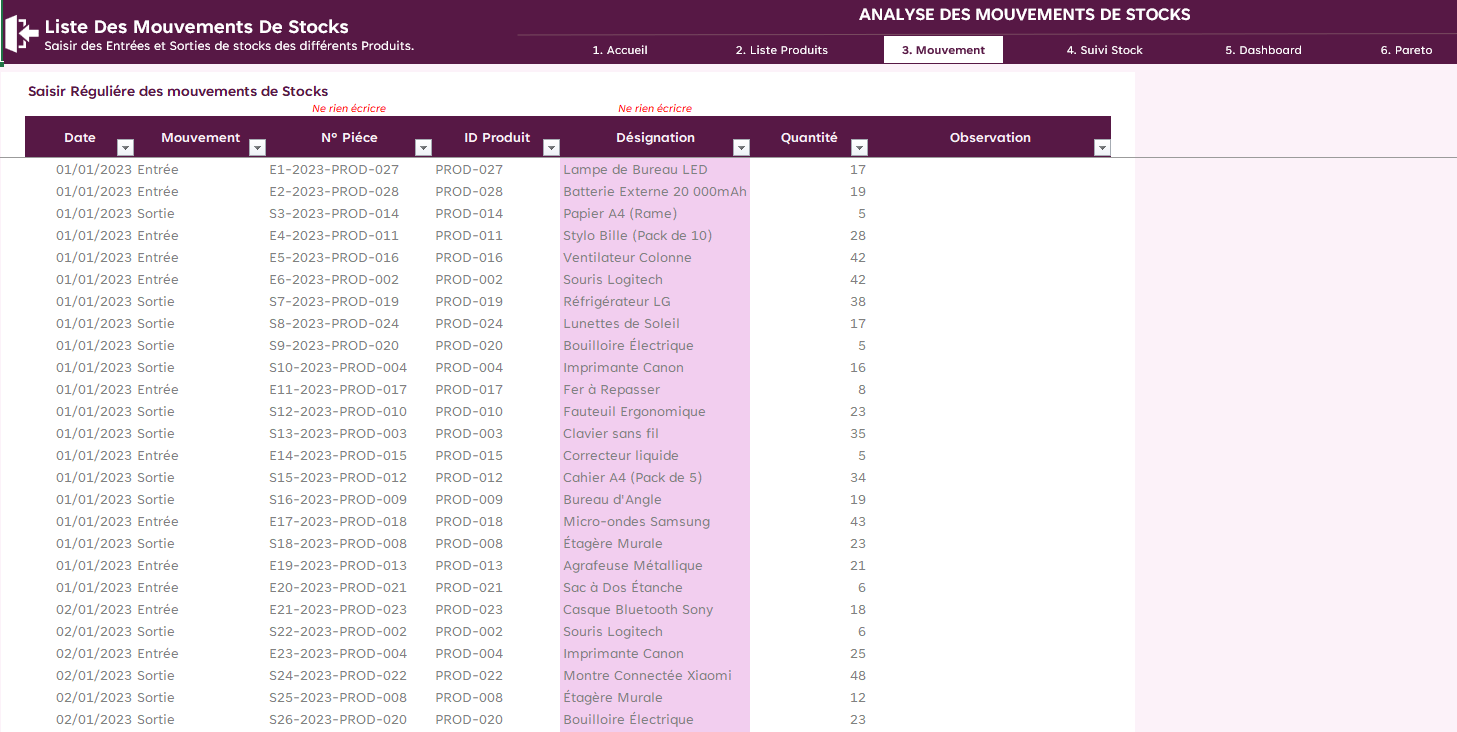Image resolution: width=1457 pixels, height=732 pixels.
Task: Click cell S9-2023-PROD-020
Action: (334, 346)
